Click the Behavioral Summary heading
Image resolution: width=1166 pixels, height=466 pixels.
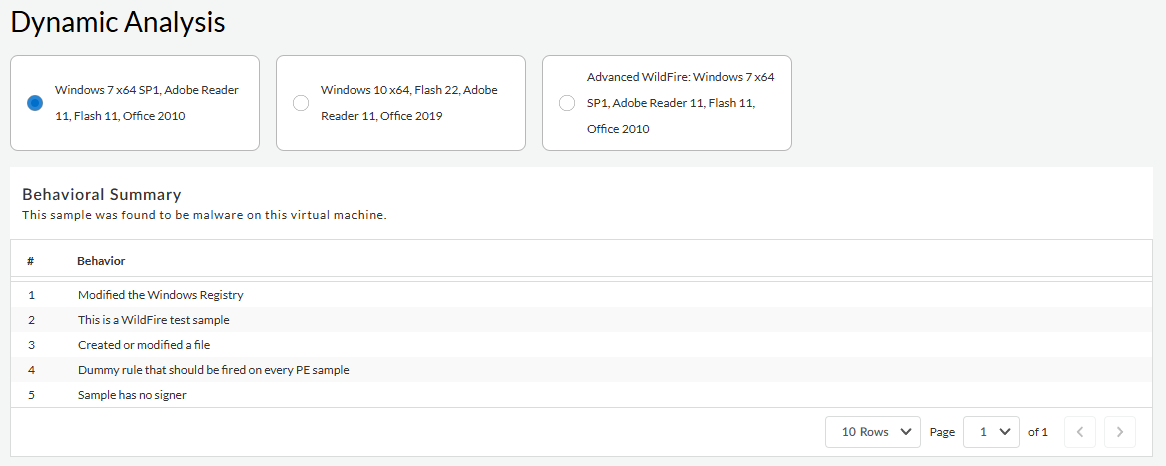[x=101, y=195]
